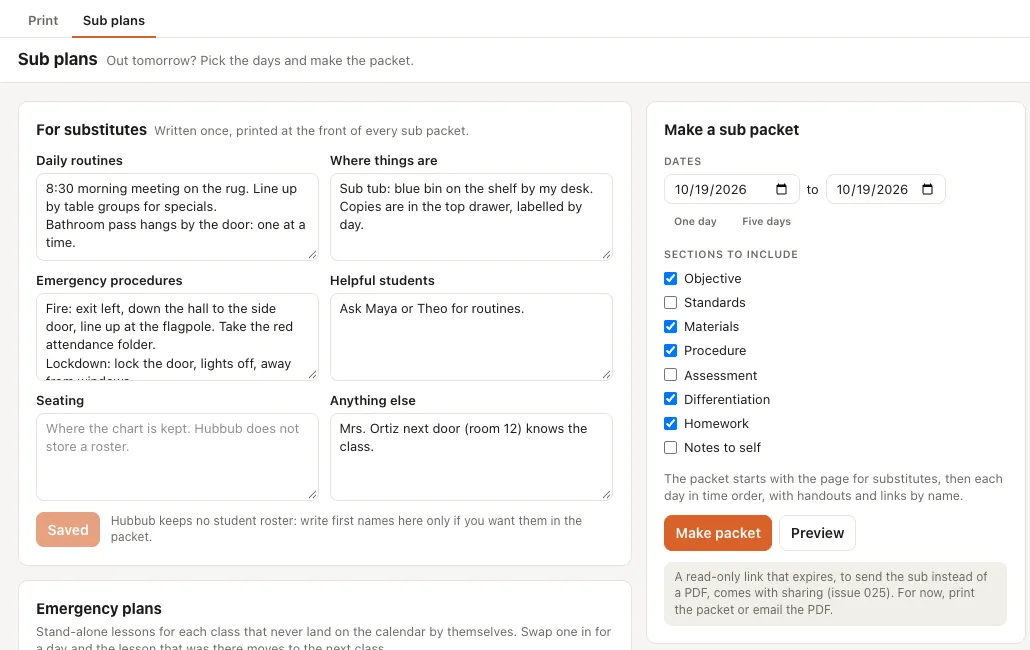
Task: Edit the Emergency procedures text area
Action: [177, 337]
